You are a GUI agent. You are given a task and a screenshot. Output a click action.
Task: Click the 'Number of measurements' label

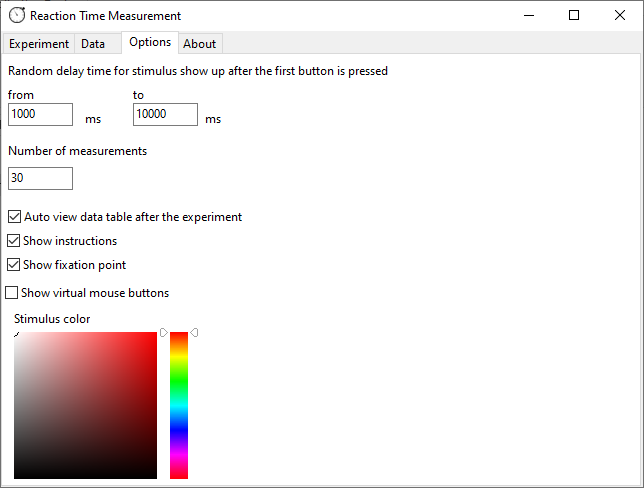[x=78, y=151]
